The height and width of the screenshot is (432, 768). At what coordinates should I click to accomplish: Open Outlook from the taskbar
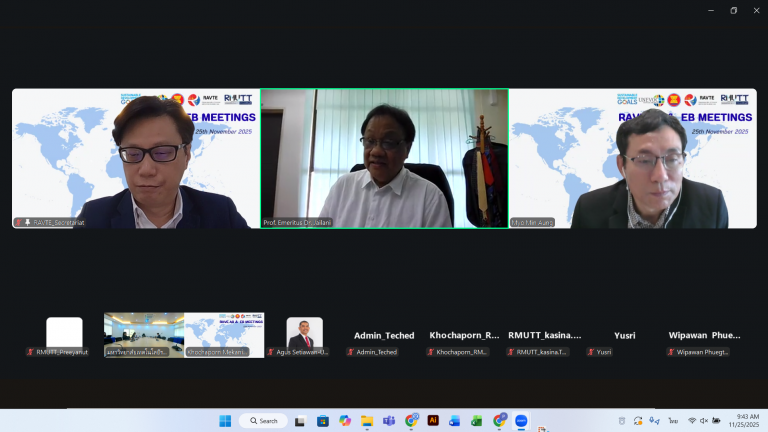pyautogui.click(x=455, y=421)
